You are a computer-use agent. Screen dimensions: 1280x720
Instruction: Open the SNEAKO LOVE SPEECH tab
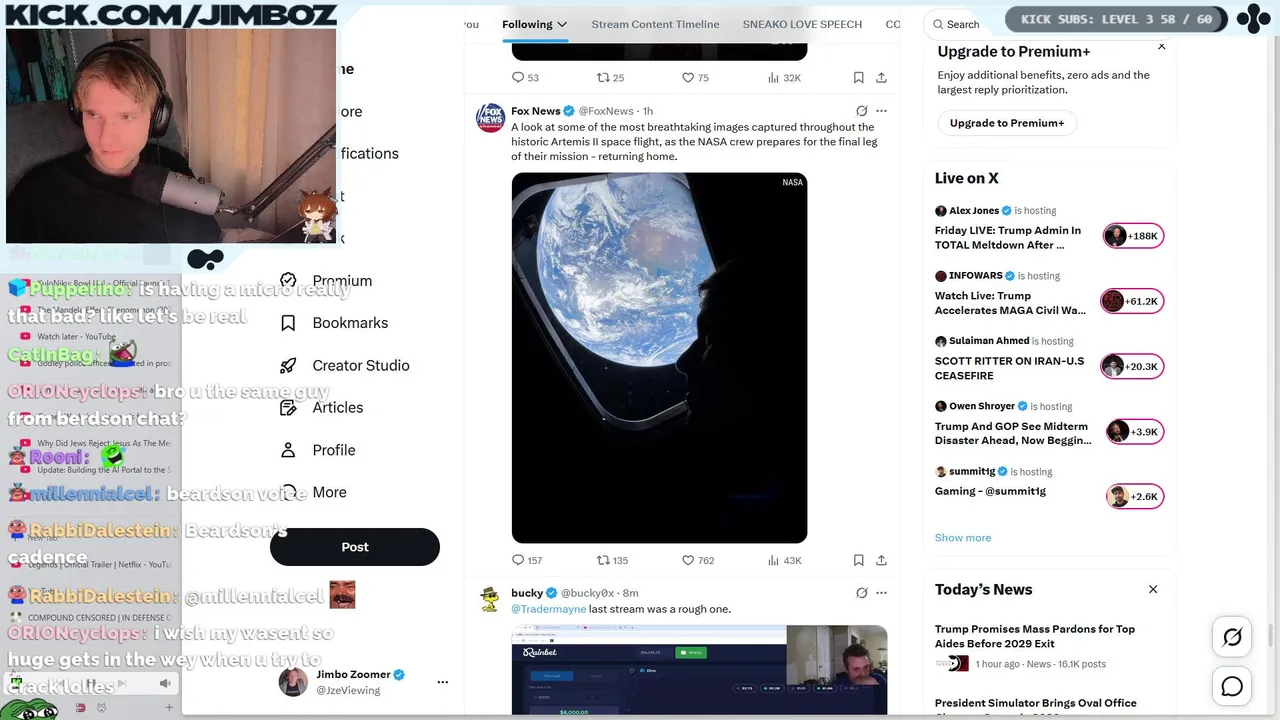802,24
